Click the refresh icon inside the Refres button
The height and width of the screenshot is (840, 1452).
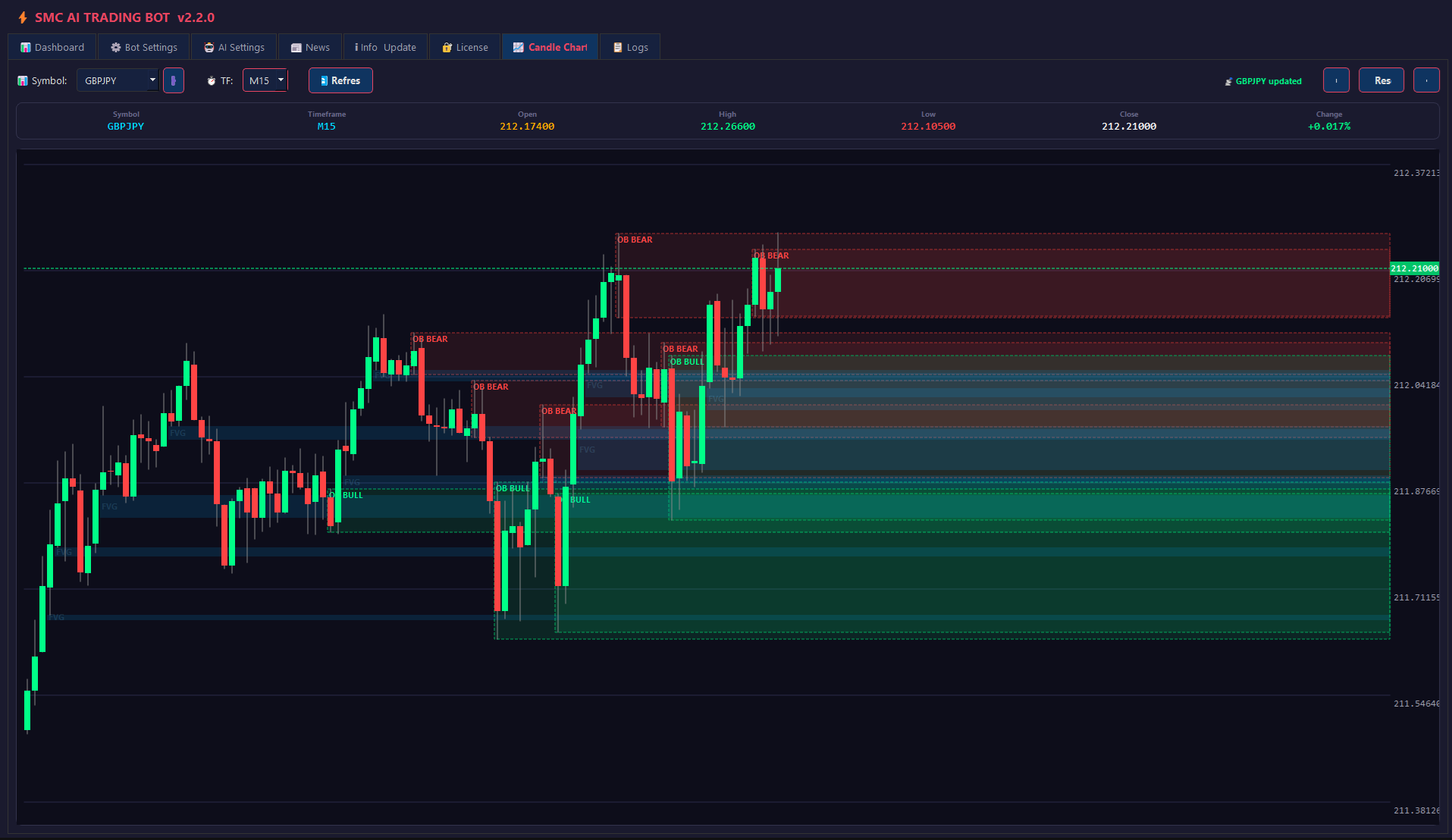(x=324, y=80)
